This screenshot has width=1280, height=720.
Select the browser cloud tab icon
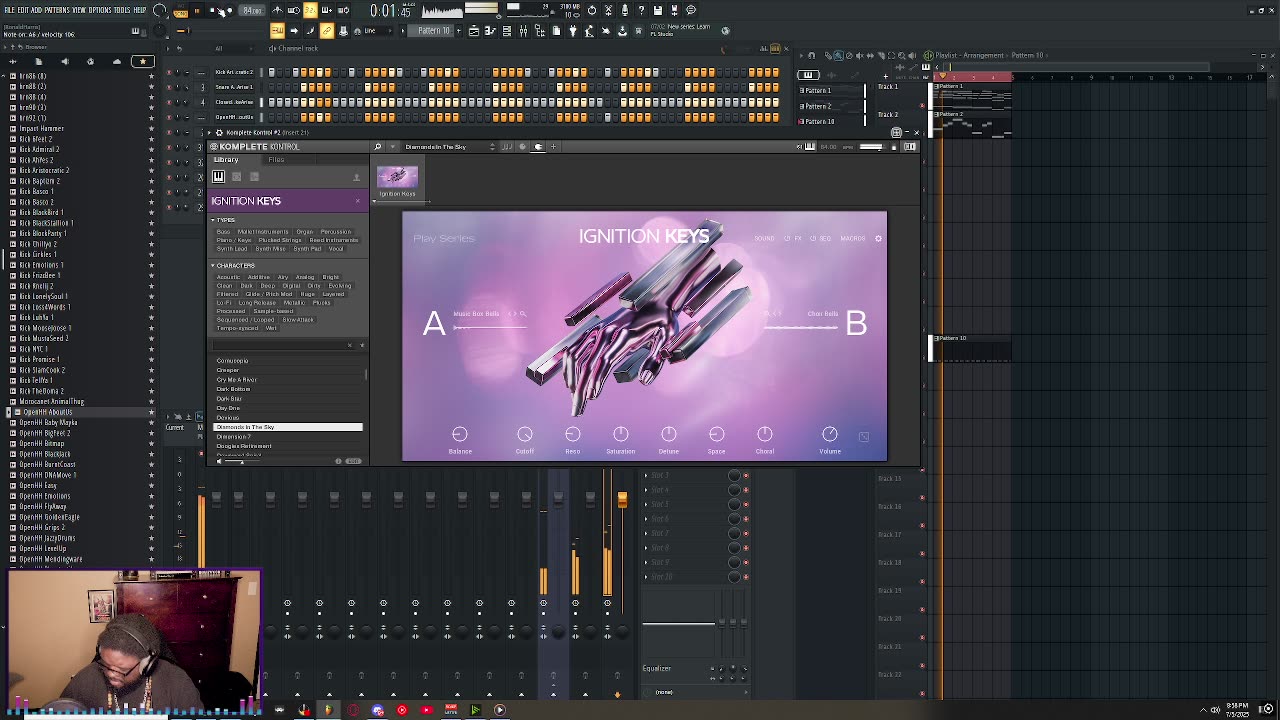(x=117, y=61)
